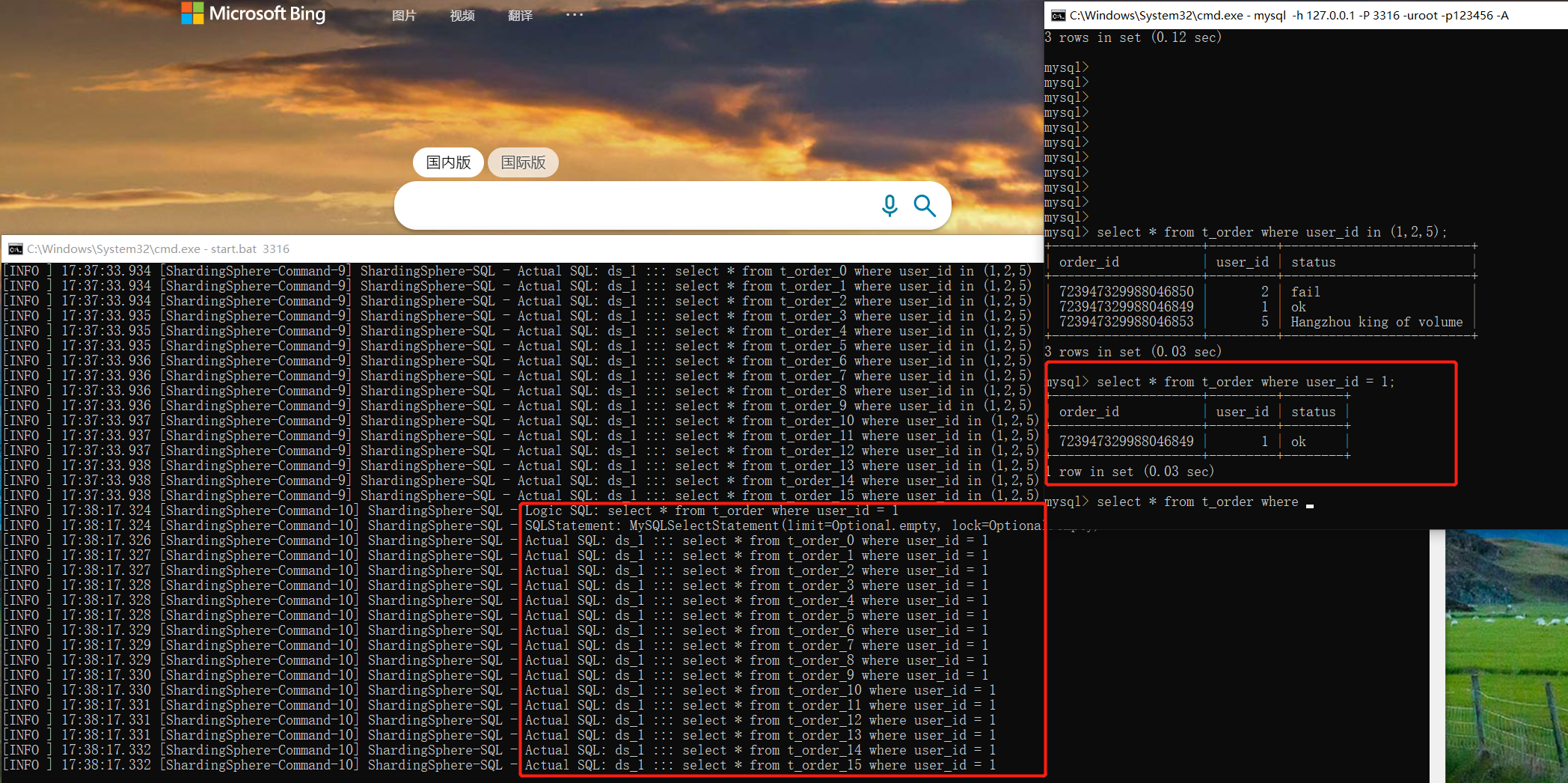Click the cmd icon on the start.bat window

(15, 248)
